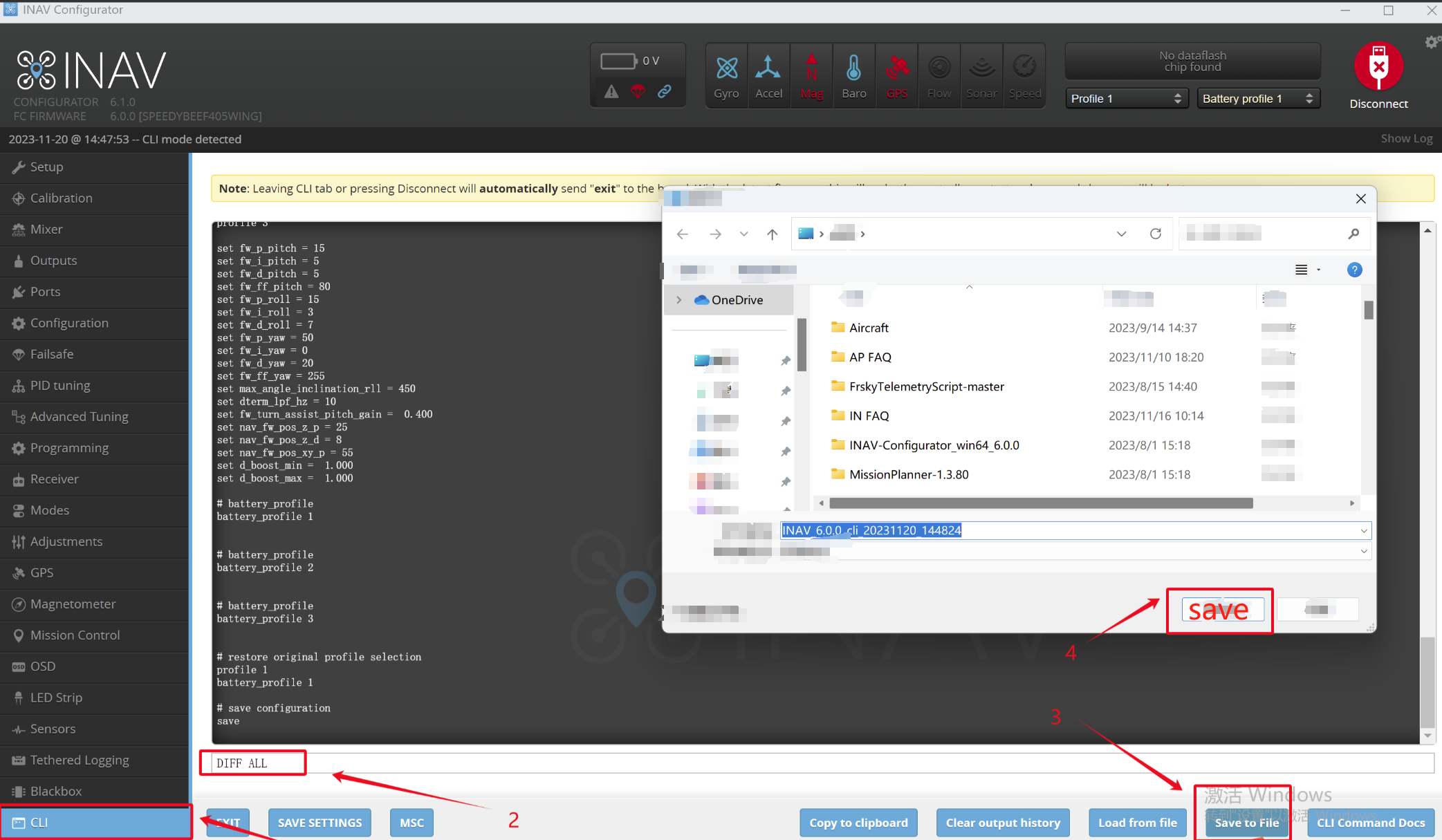Image resolution: width=1442 pixels, height=840 pixels.
Task: Expand the address bar path dropdown
Action: 1121,234
